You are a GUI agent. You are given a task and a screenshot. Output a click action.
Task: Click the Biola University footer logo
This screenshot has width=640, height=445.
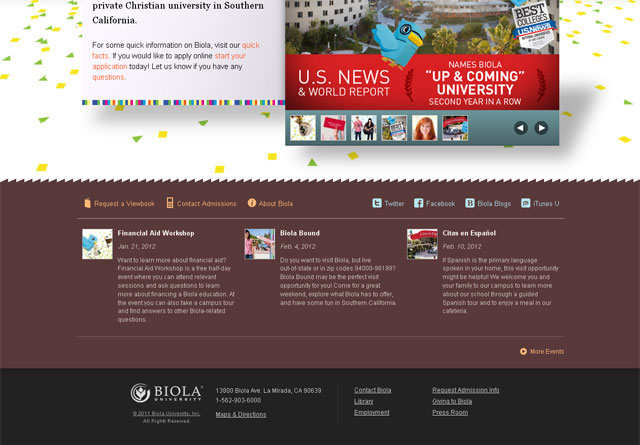[x=166, y=394]
